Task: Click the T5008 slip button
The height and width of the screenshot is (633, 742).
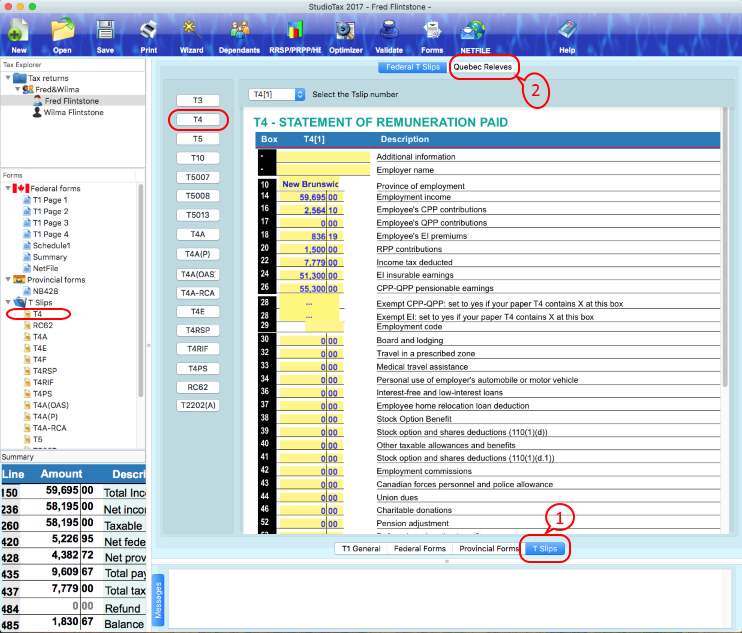Action: (x=198, y=196)
